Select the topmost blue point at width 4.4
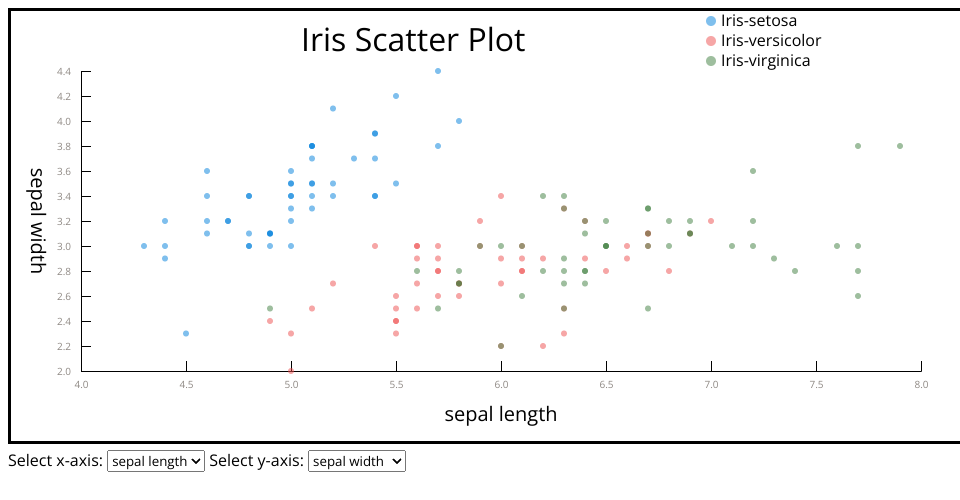The image size is (960, 500). point(438,71)
